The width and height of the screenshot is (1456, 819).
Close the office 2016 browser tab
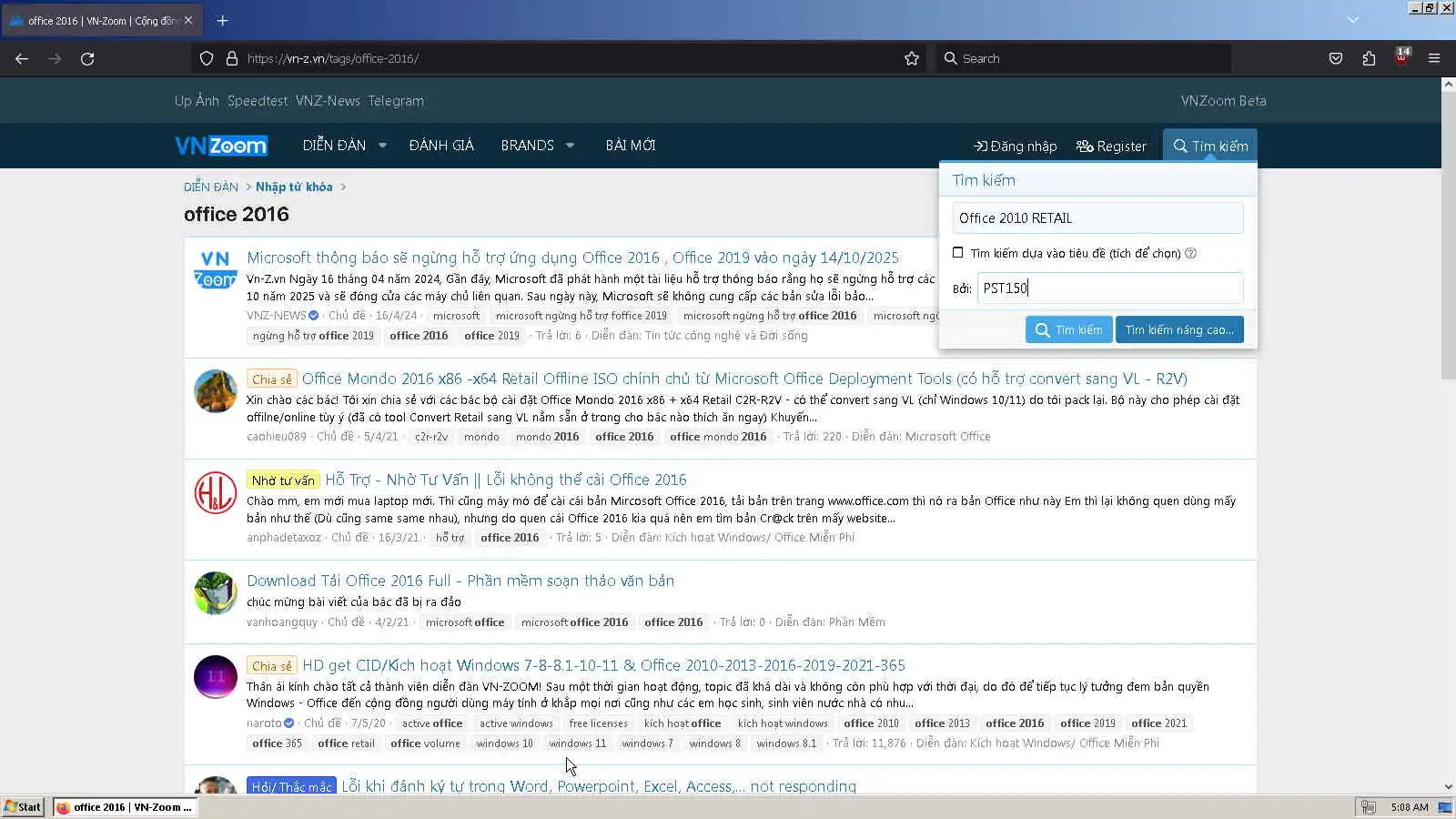[188, 20]
